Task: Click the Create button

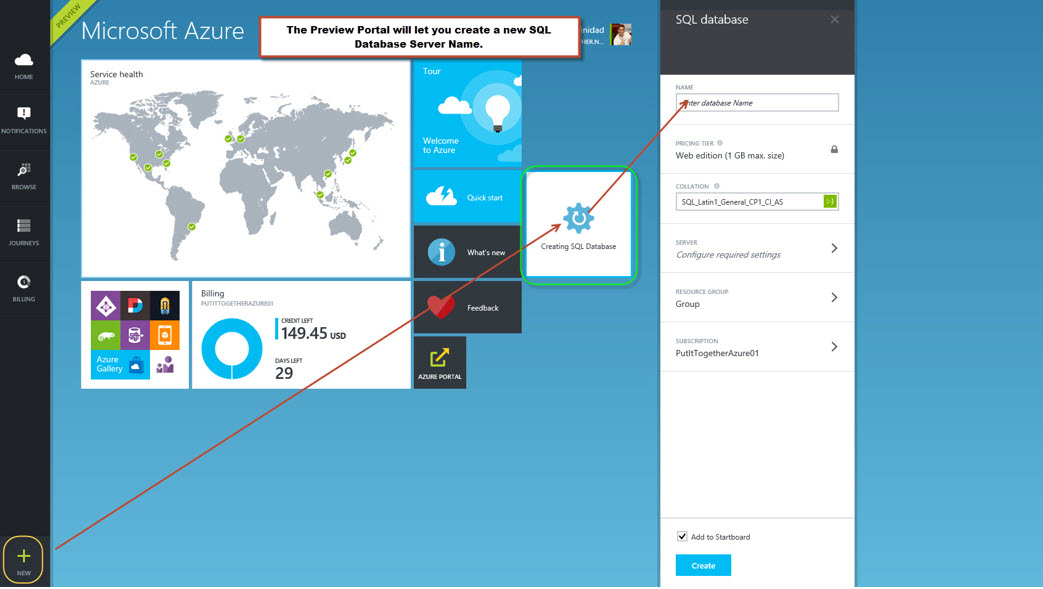Action: [x=703, y=566]
